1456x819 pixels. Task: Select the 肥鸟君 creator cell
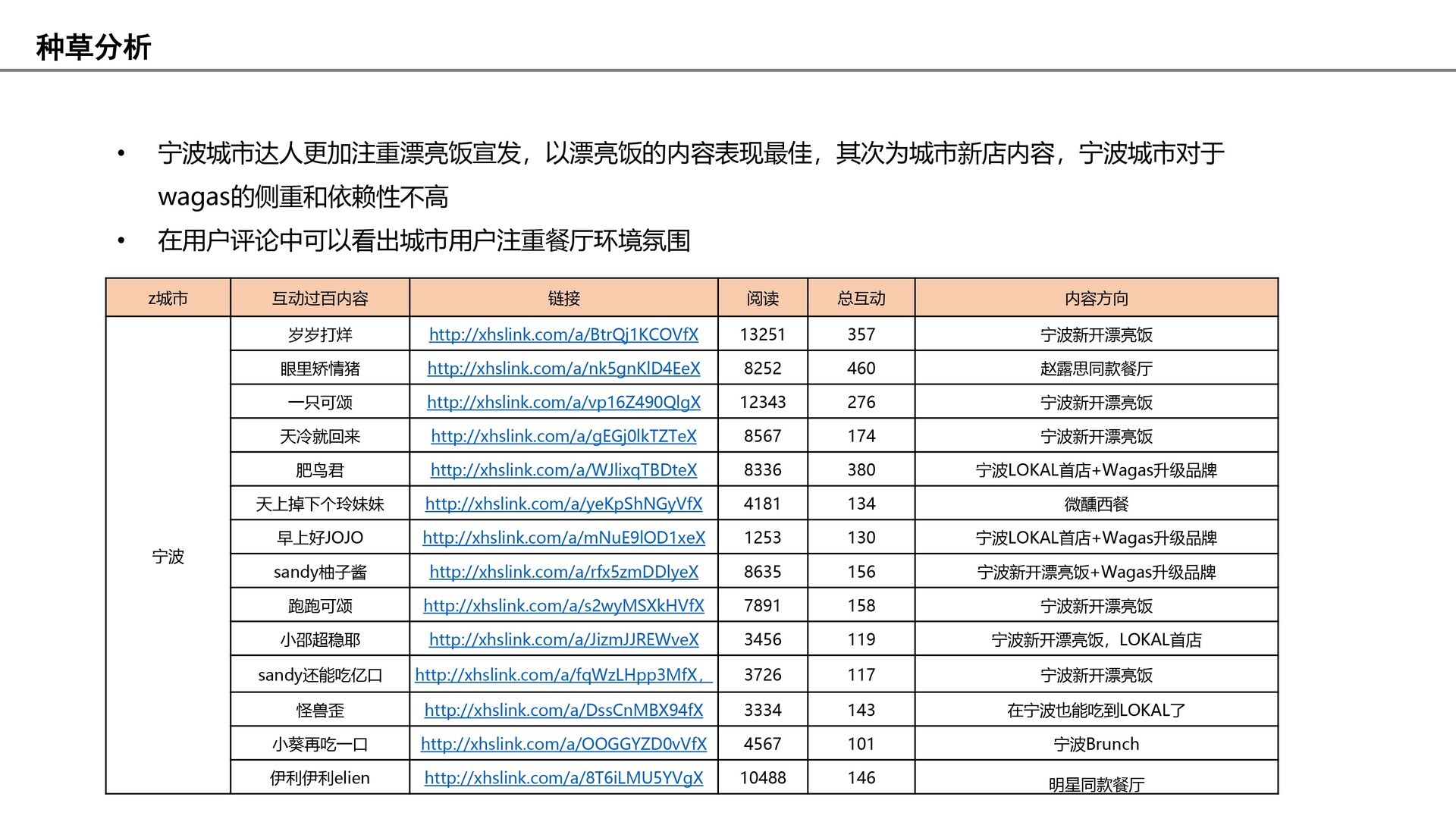320,470
